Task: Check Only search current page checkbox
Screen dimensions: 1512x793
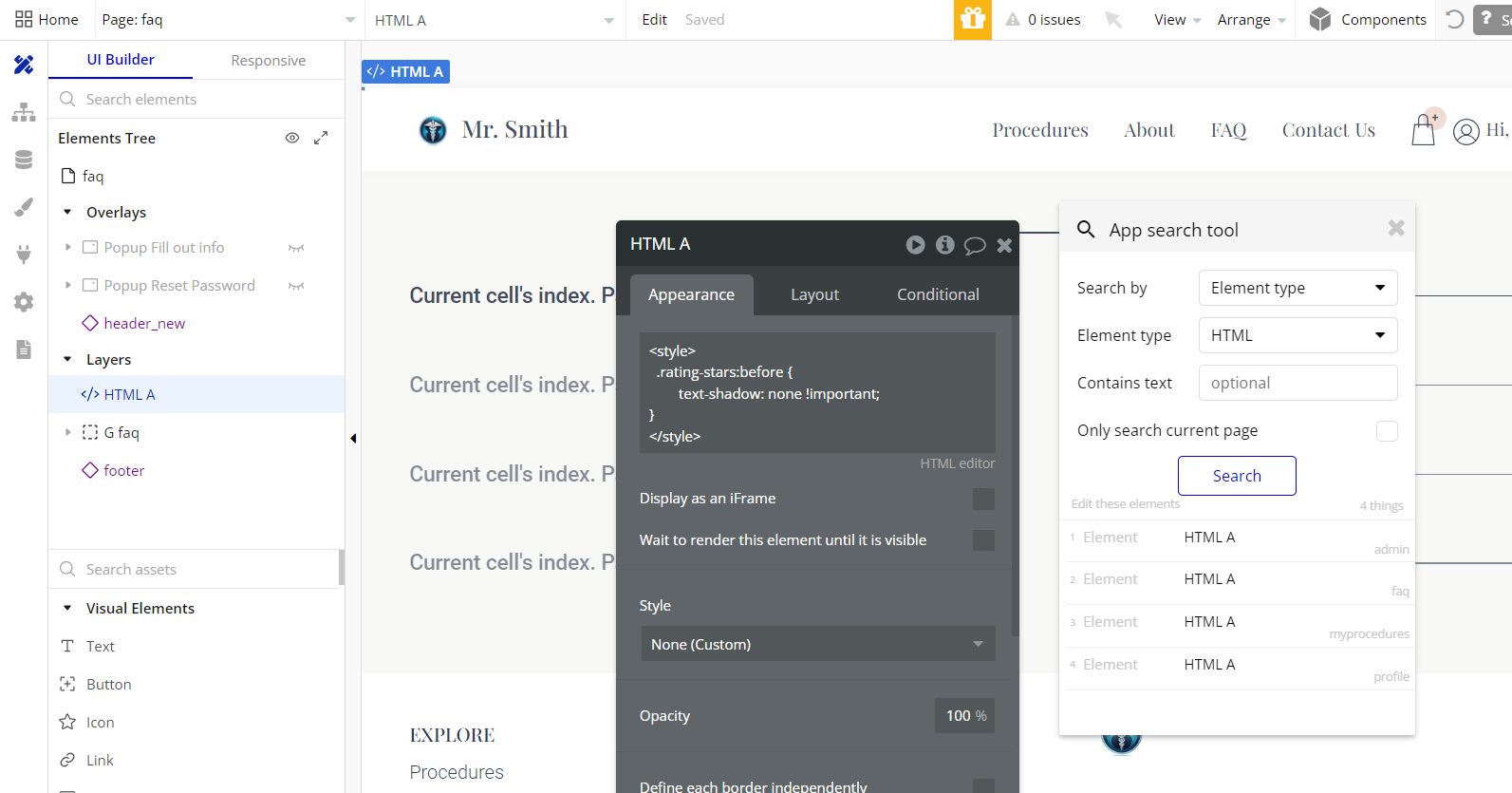Action: [x=1387, y=431]
